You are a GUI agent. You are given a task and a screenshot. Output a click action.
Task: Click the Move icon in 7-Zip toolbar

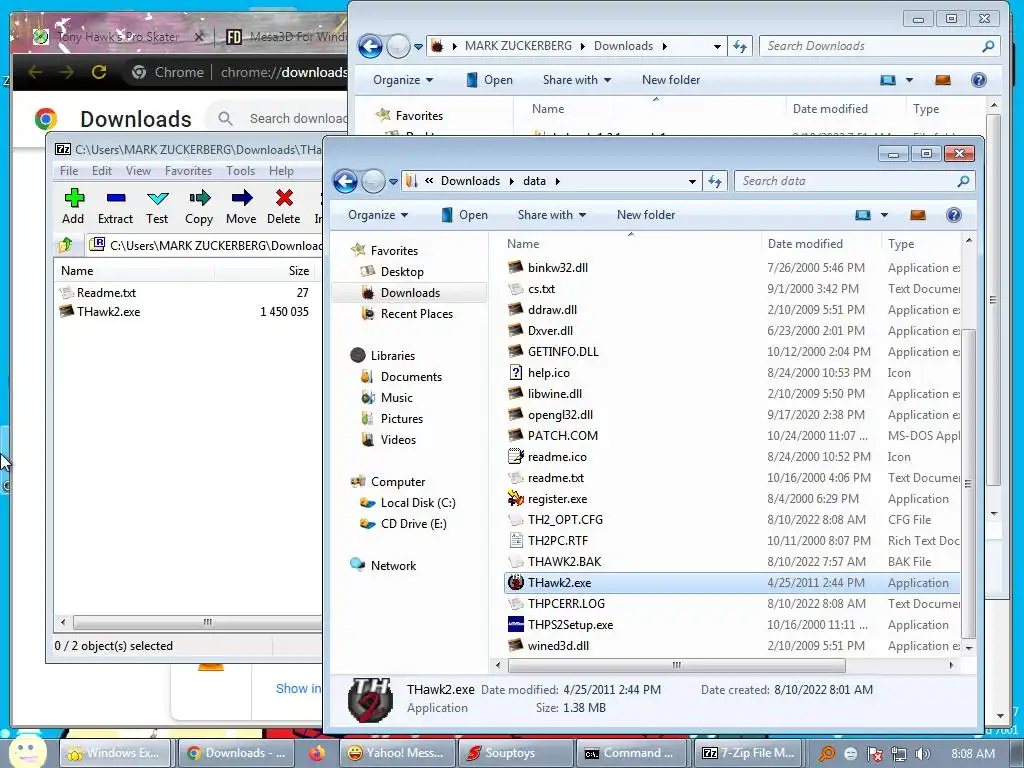tap(241, 198)
